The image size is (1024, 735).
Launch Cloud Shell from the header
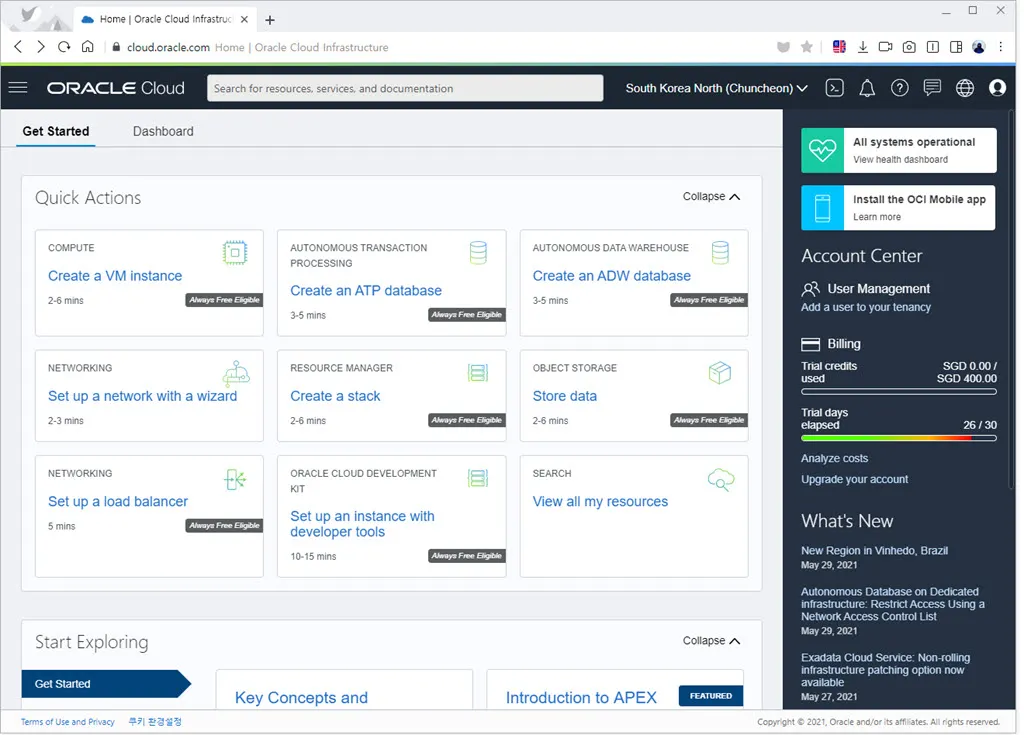tap(834, 88)
